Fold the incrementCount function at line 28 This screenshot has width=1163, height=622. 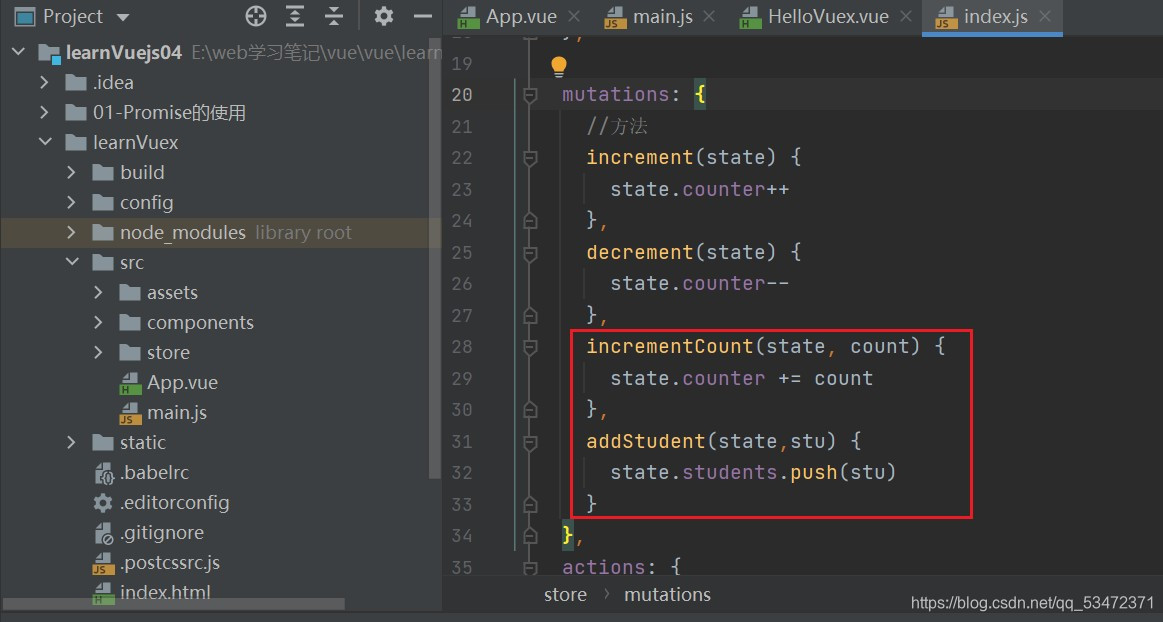point(530,347)
